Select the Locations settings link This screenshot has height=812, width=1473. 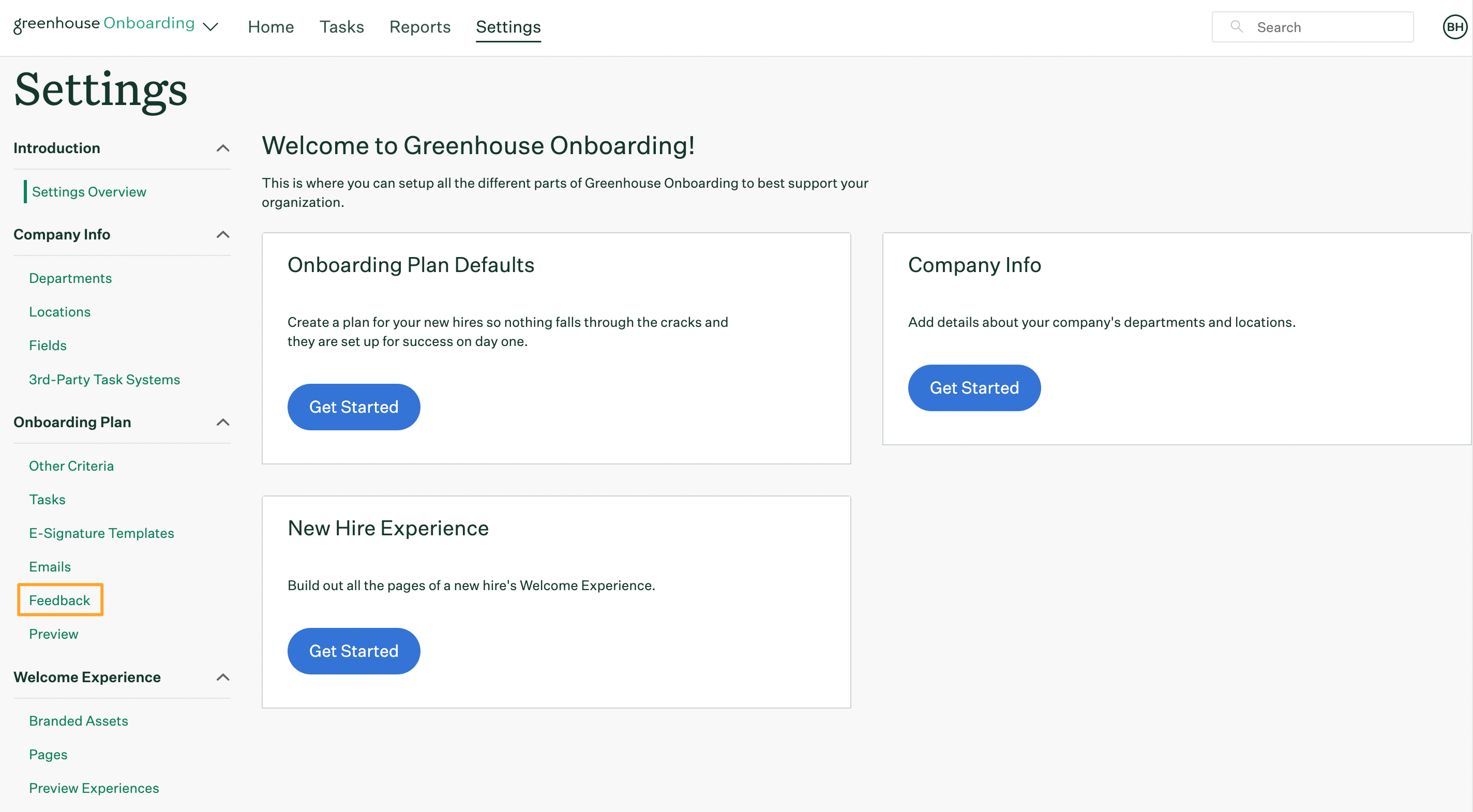59,312
